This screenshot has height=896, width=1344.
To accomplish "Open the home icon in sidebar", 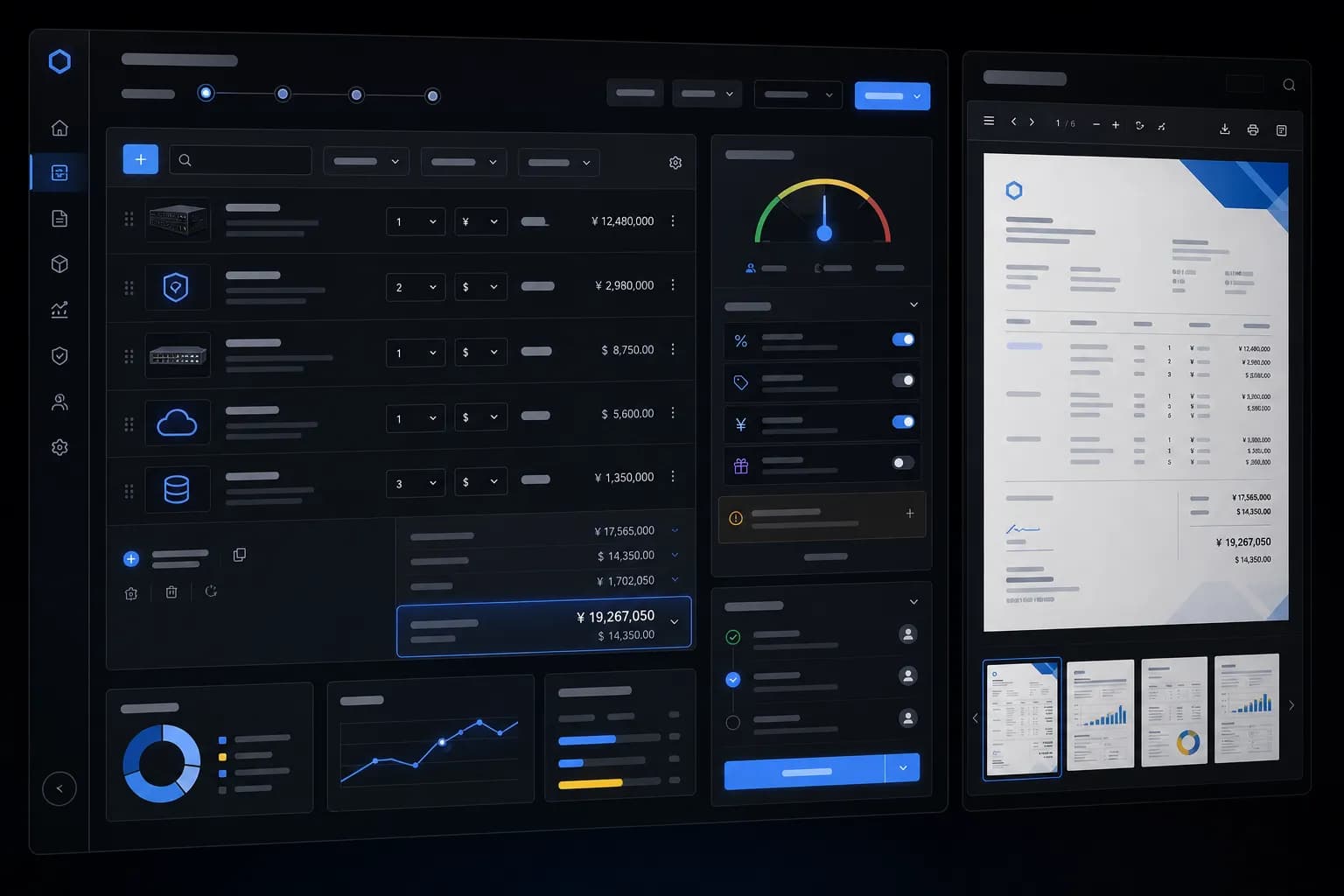I will (x=59, y=128).
